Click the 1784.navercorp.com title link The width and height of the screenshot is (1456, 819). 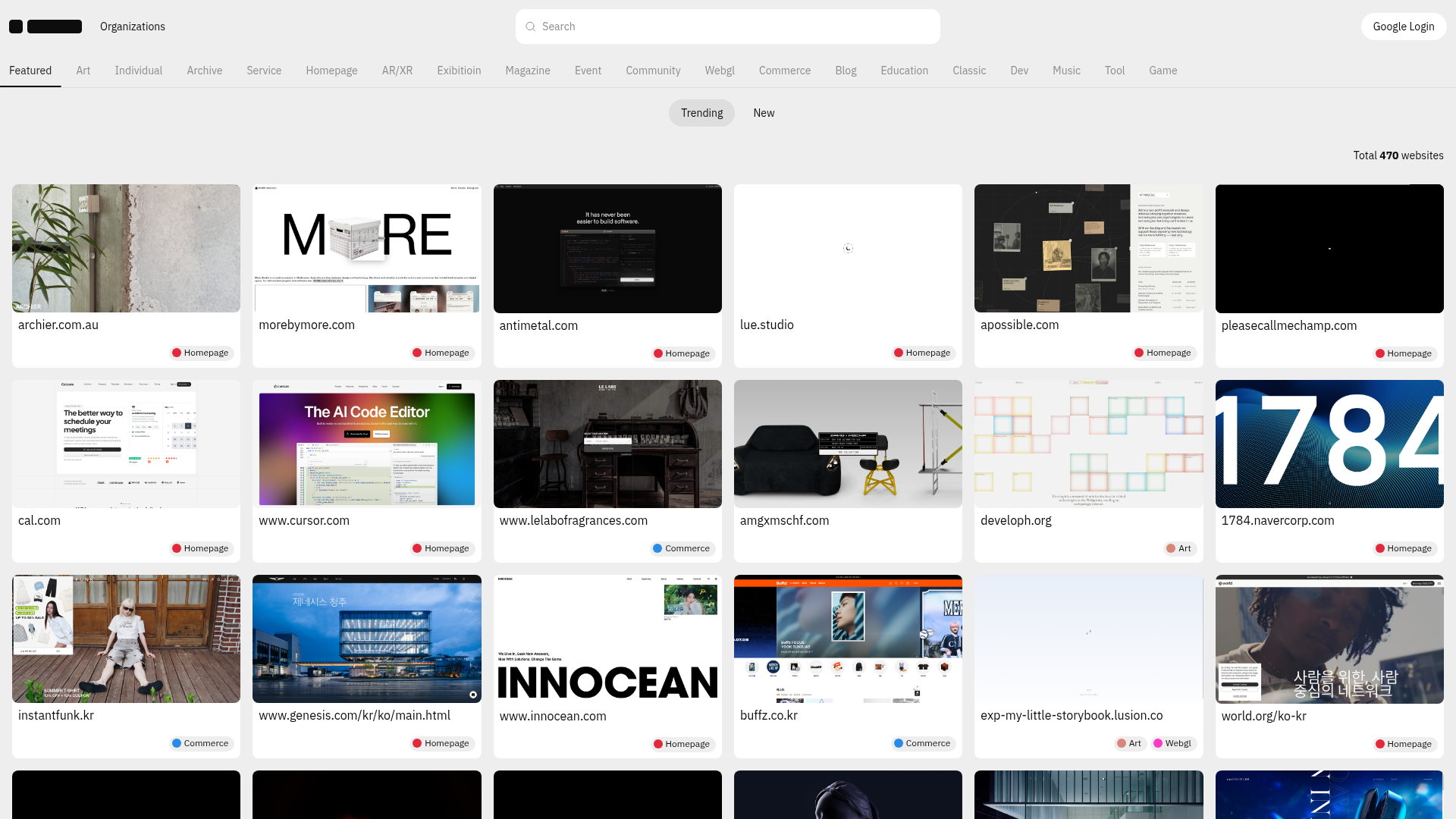click(x=1278, y=520)
